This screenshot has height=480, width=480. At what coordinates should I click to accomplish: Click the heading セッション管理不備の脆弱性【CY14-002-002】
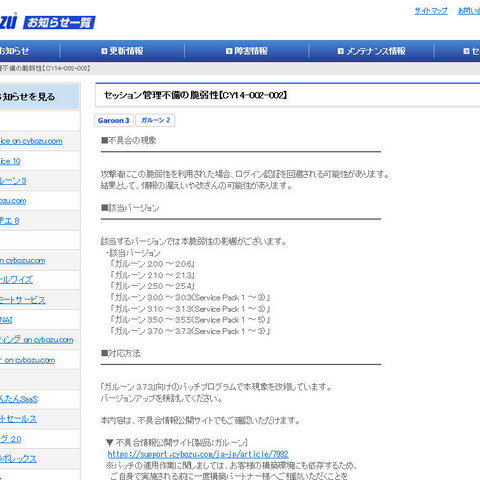(x=195, y=95)
